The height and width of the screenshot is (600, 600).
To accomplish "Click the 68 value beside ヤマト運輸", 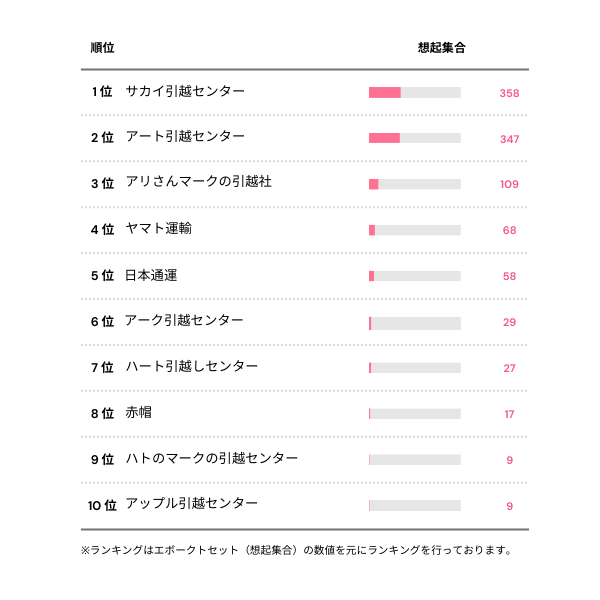I will (x=509, y=230).
